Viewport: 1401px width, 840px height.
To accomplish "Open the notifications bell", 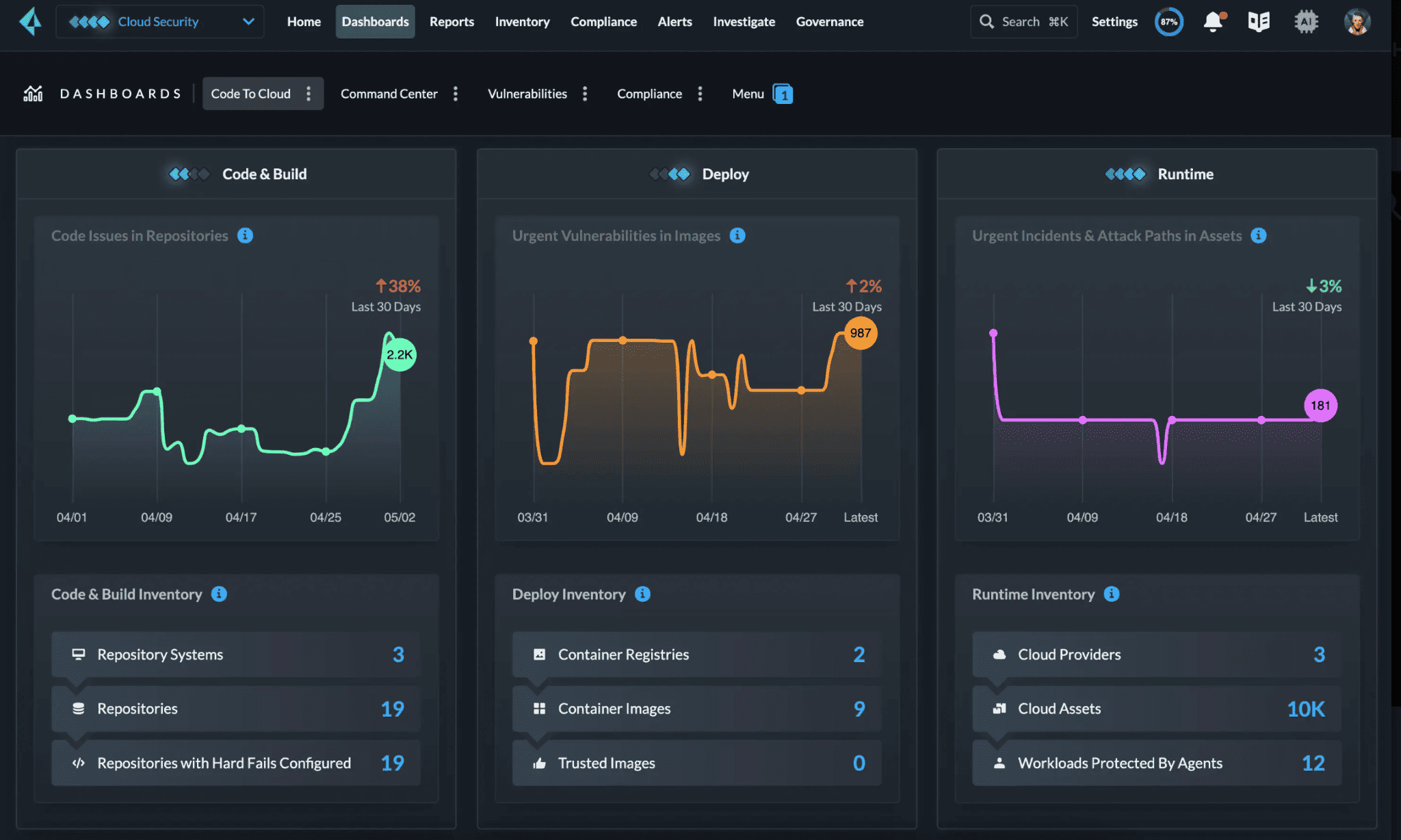I will coord(1214,22).
